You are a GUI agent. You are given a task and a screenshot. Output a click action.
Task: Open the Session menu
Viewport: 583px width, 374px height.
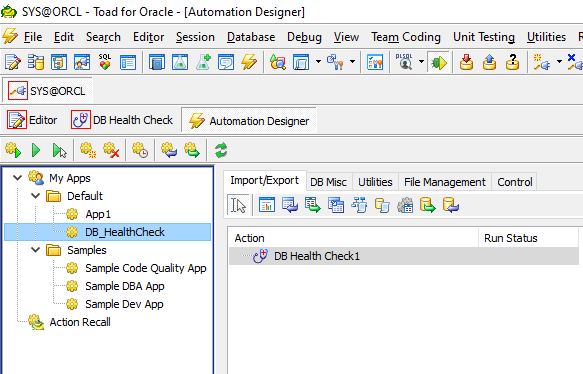pyautogui.click(x=195, y=37)
